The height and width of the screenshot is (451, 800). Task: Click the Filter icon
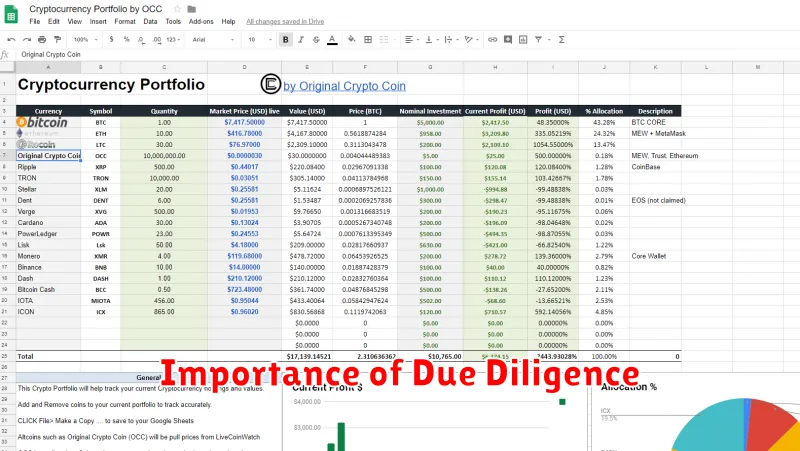pyautogui.click(x=538, y=39)
